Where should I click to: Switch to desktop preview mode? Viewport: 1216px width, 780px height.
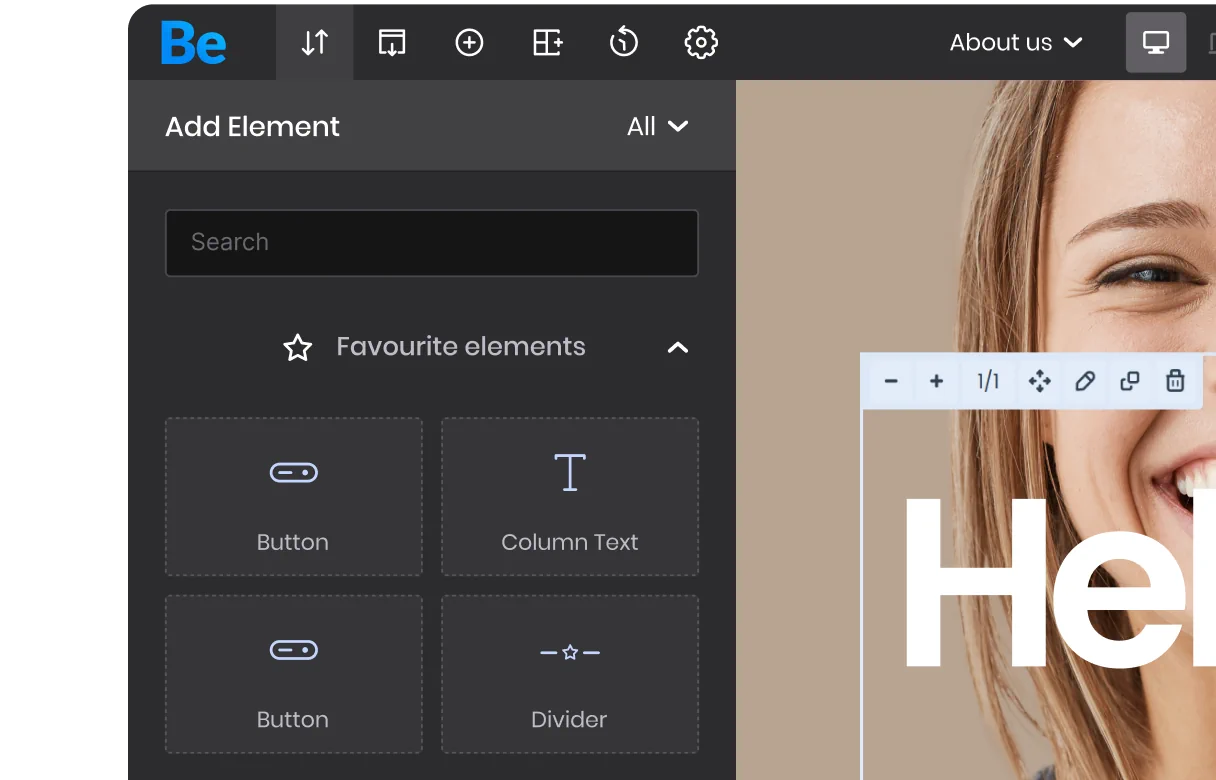[1156, 43]
